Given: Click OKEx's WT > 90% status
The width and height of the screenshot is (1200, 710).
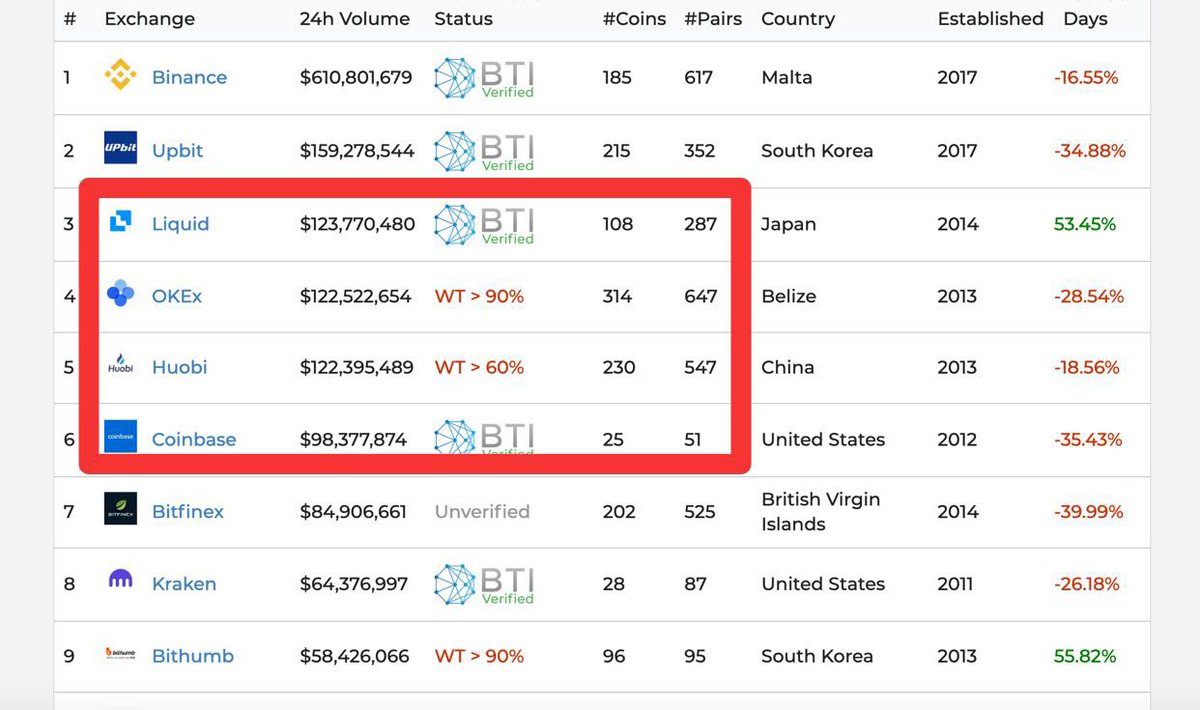Looking at the screenshot, I should [479, 296].
